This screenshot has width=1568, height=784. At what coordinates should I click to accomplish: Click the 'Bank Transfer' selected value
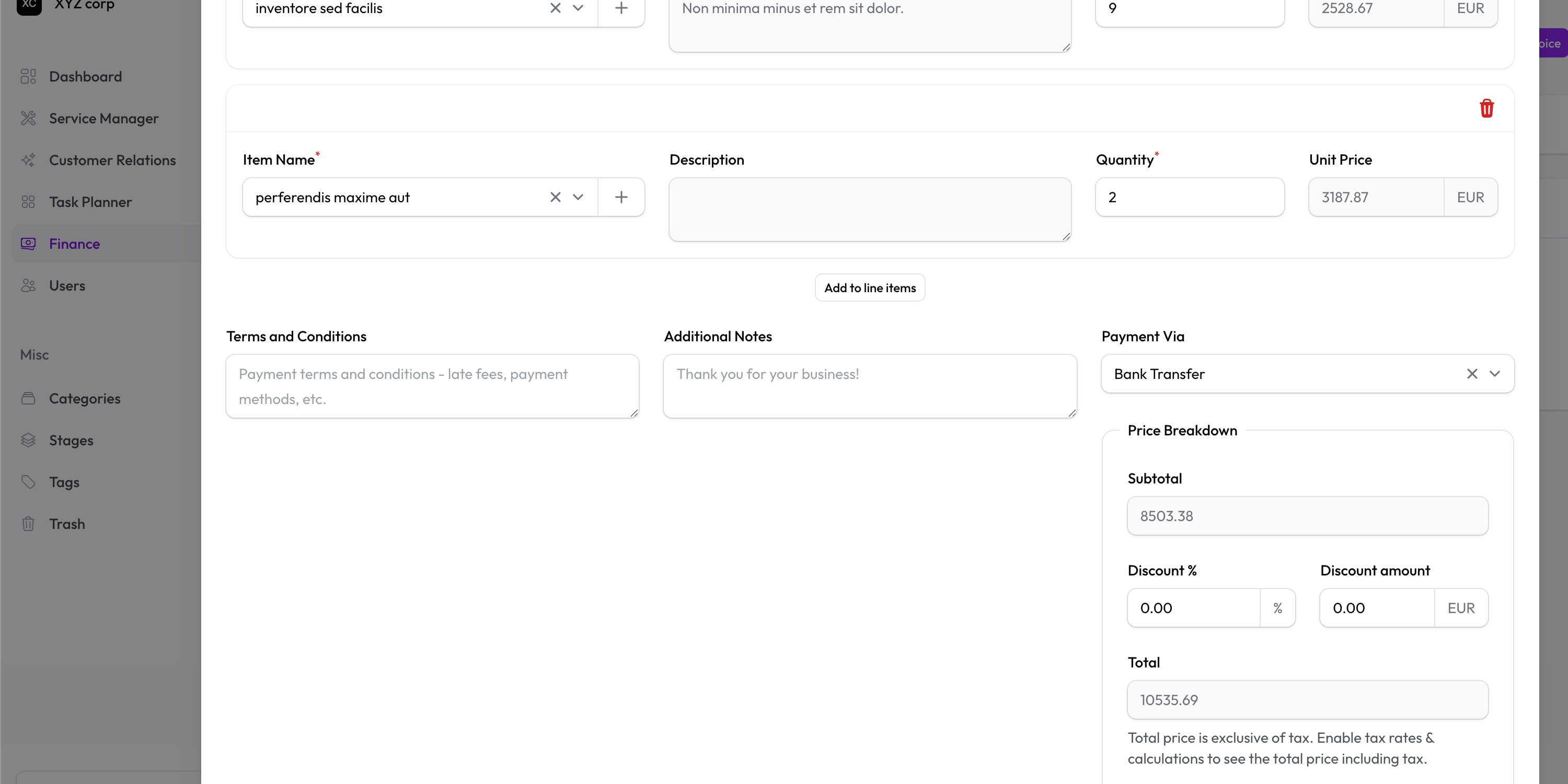(1159, 374)
